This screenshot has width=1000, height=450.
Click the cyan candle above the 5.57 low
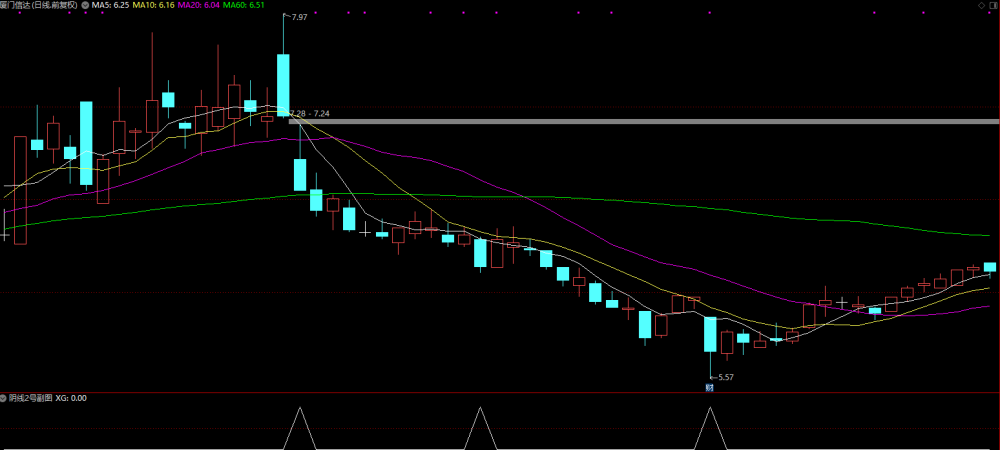(710, 334)
